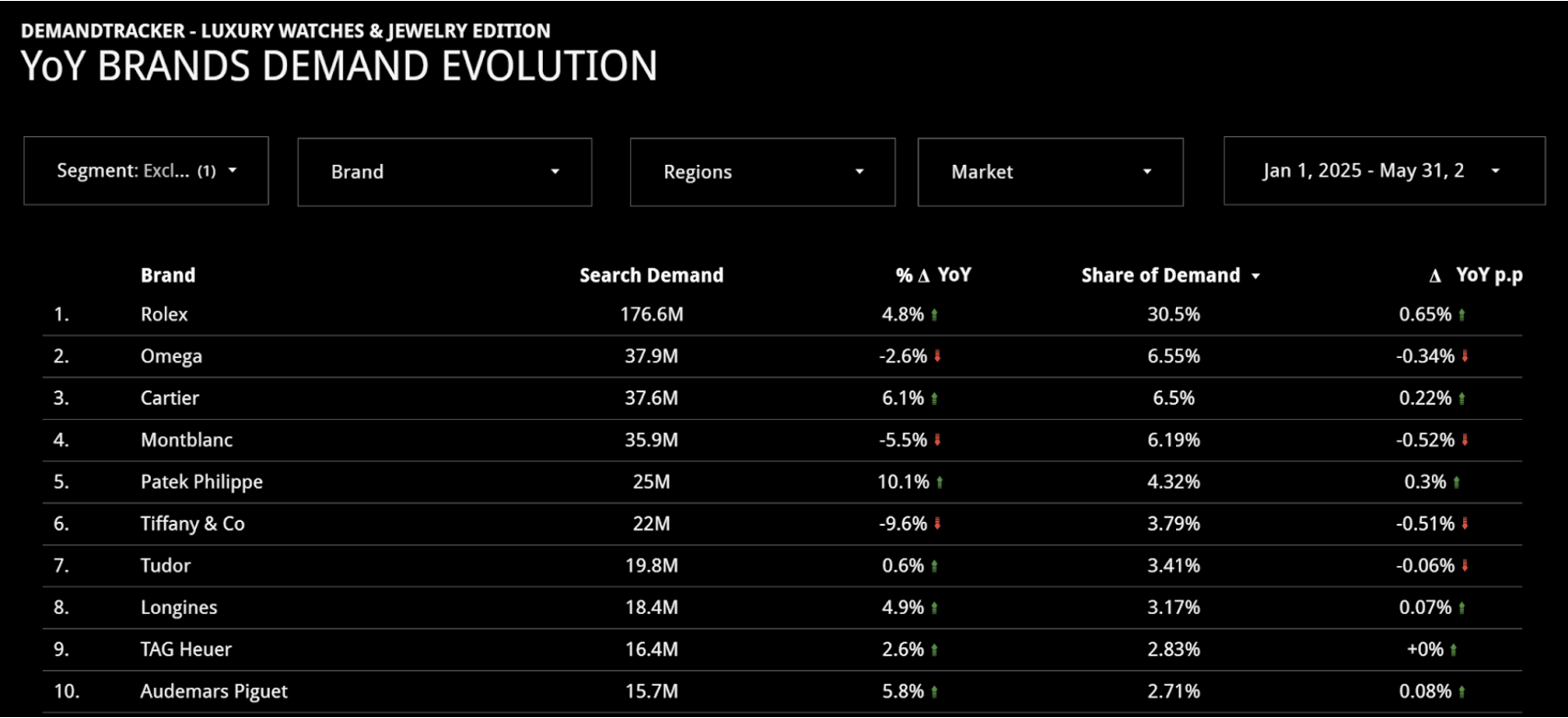Screen dimensions: 1568x718
Task: Click TAG Heuer's green up arrow for YoY p.p
Action: tap(1454, 650)
